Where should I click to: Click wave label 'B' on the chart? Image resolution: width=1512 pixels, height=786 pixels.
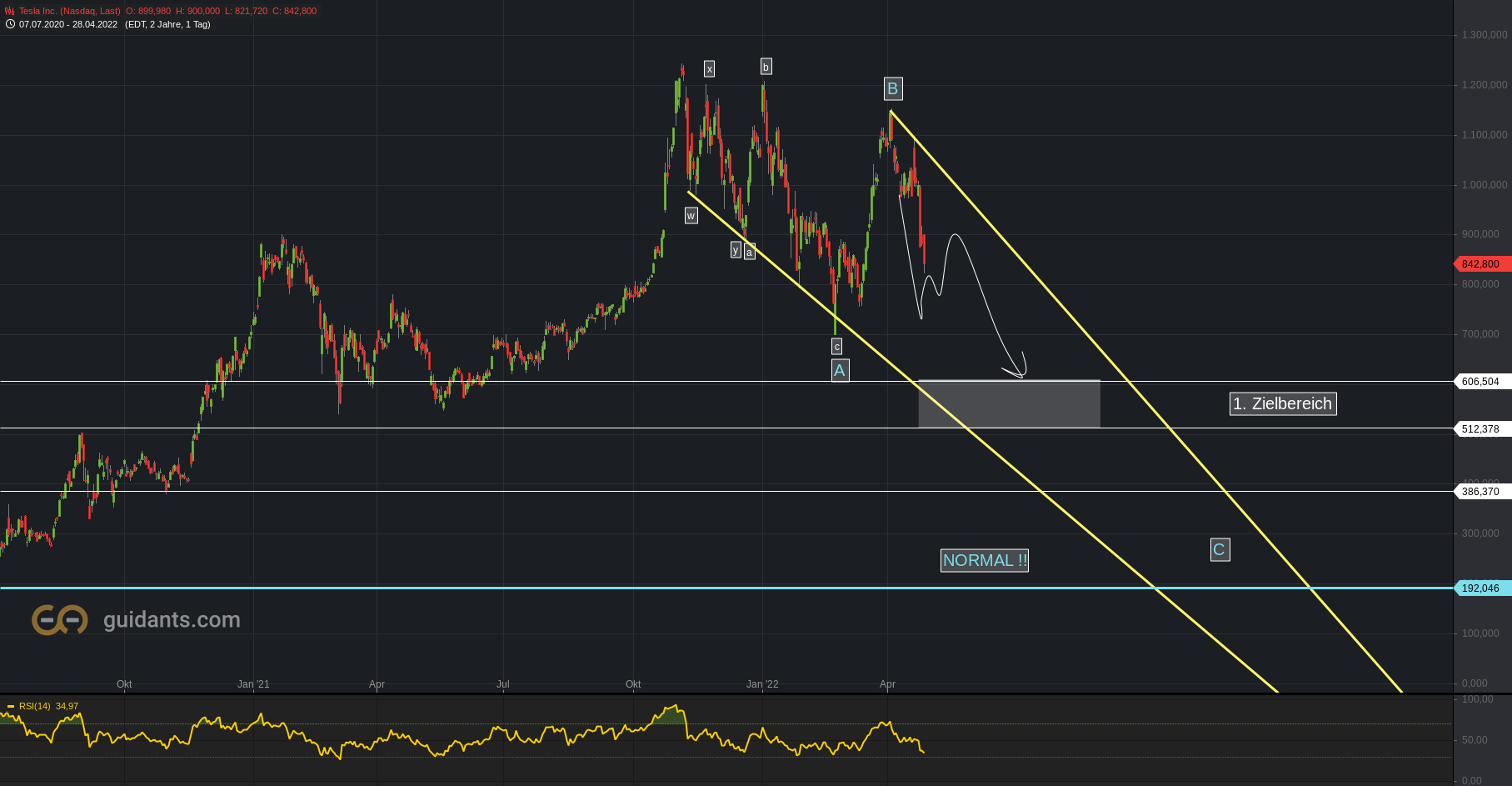(x=891, y=88)
